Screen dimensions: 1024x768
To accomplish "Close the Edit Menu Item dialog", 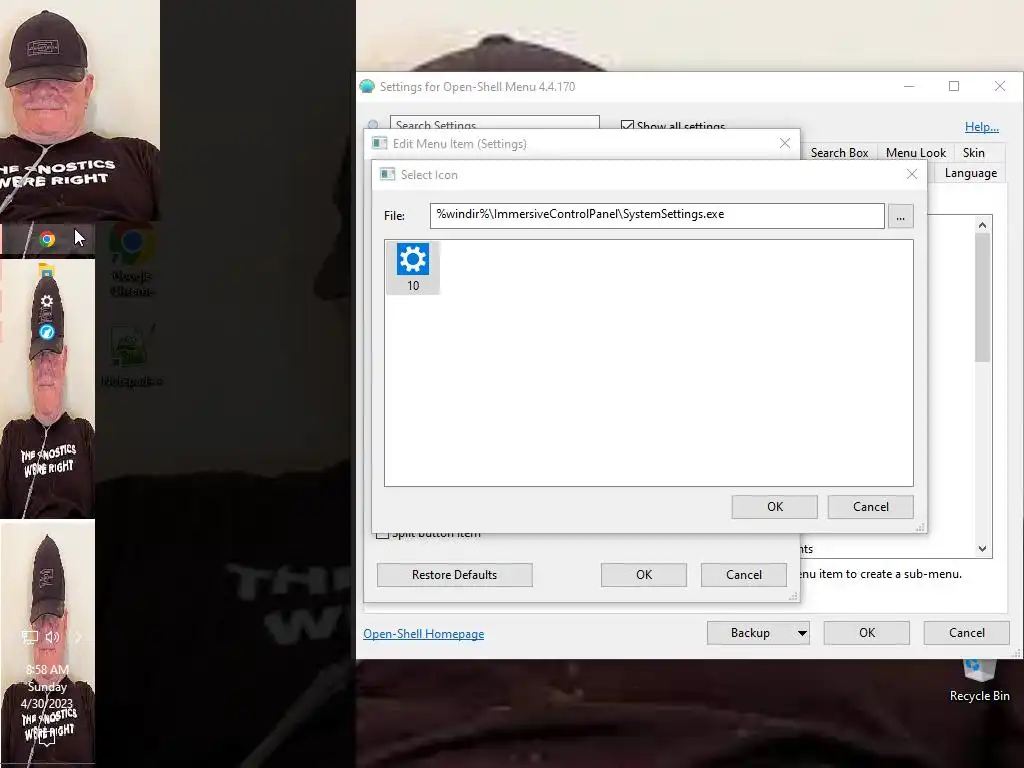I will click(785, 143).
